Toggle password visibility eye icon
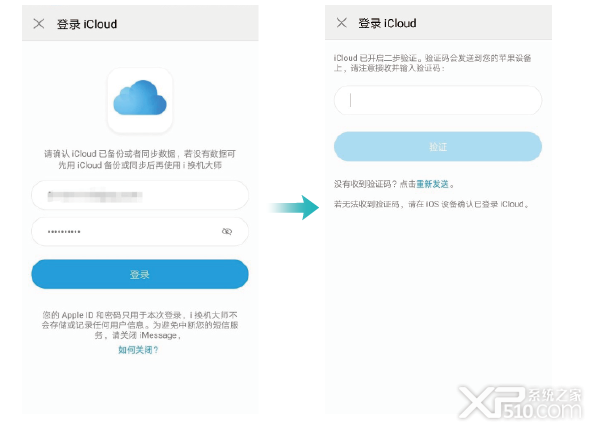596x433 pixels. coord(227,231)
